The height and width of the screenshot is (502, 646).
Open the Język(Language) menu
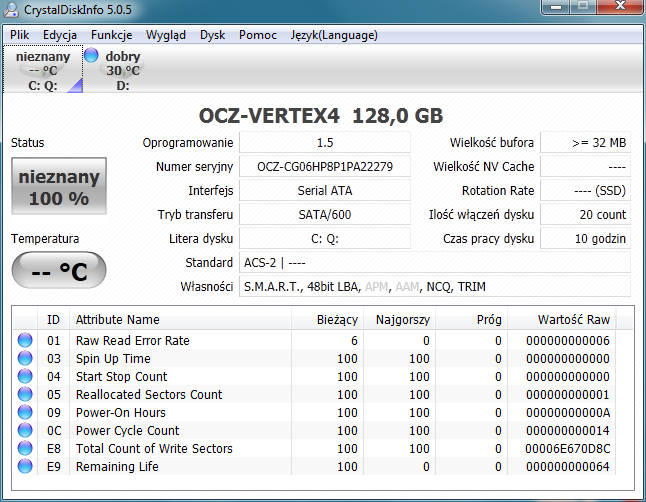pos(334,35)
